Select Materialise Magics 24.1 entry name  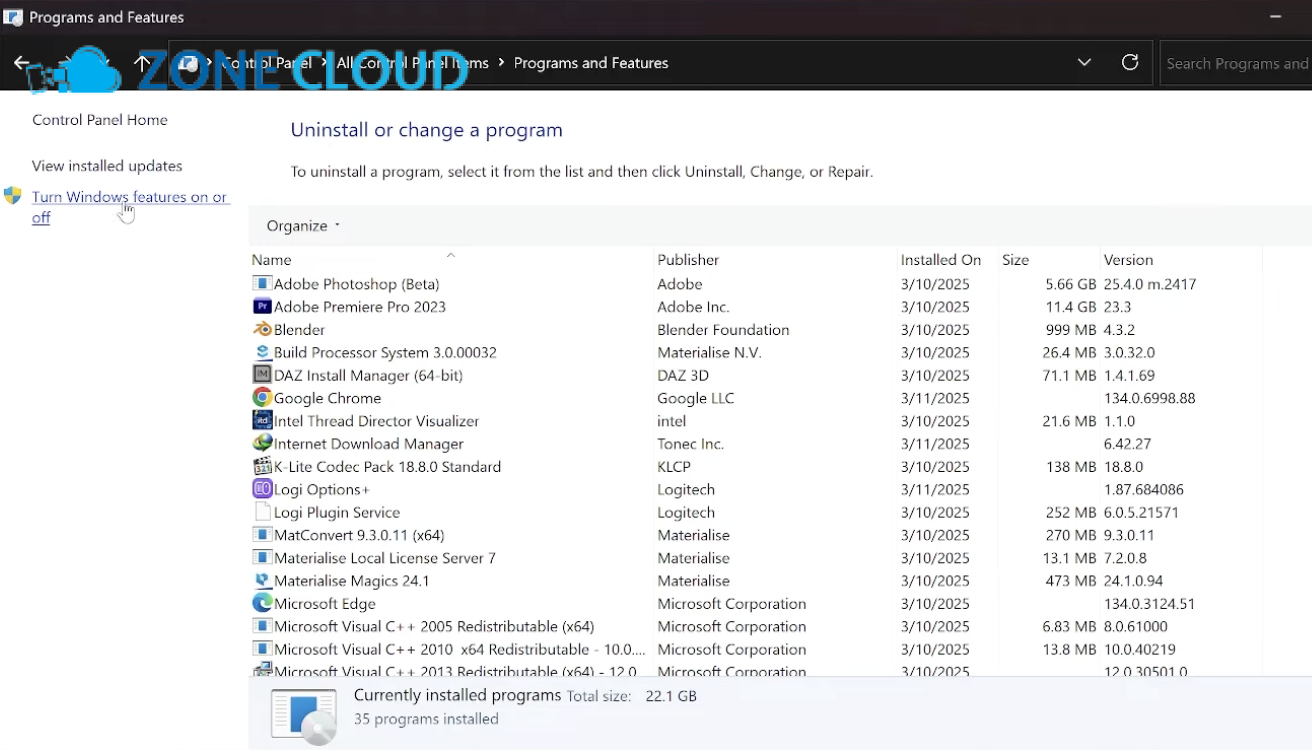tap(352, 581)
